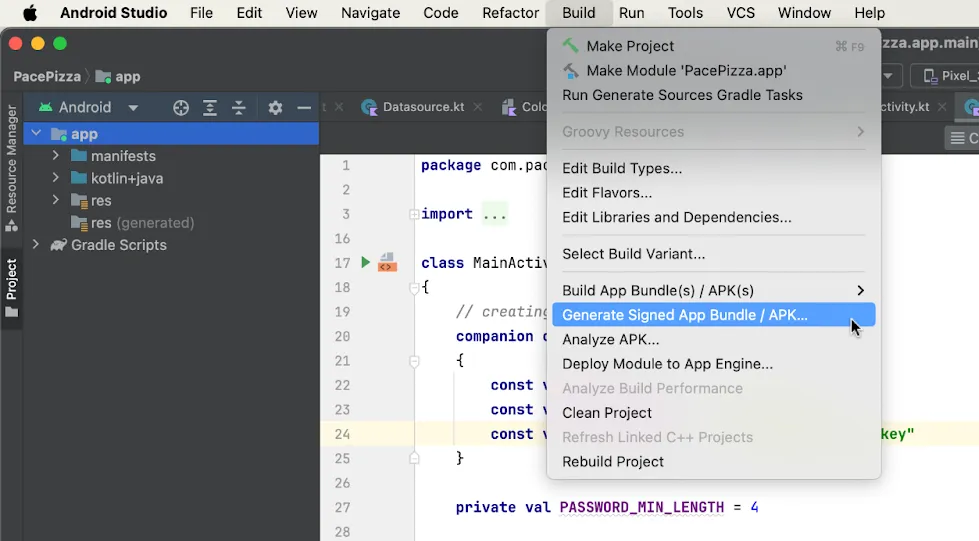
Task: Collapse the class fold marker on line 18
Action: click(x=414, y=288)
